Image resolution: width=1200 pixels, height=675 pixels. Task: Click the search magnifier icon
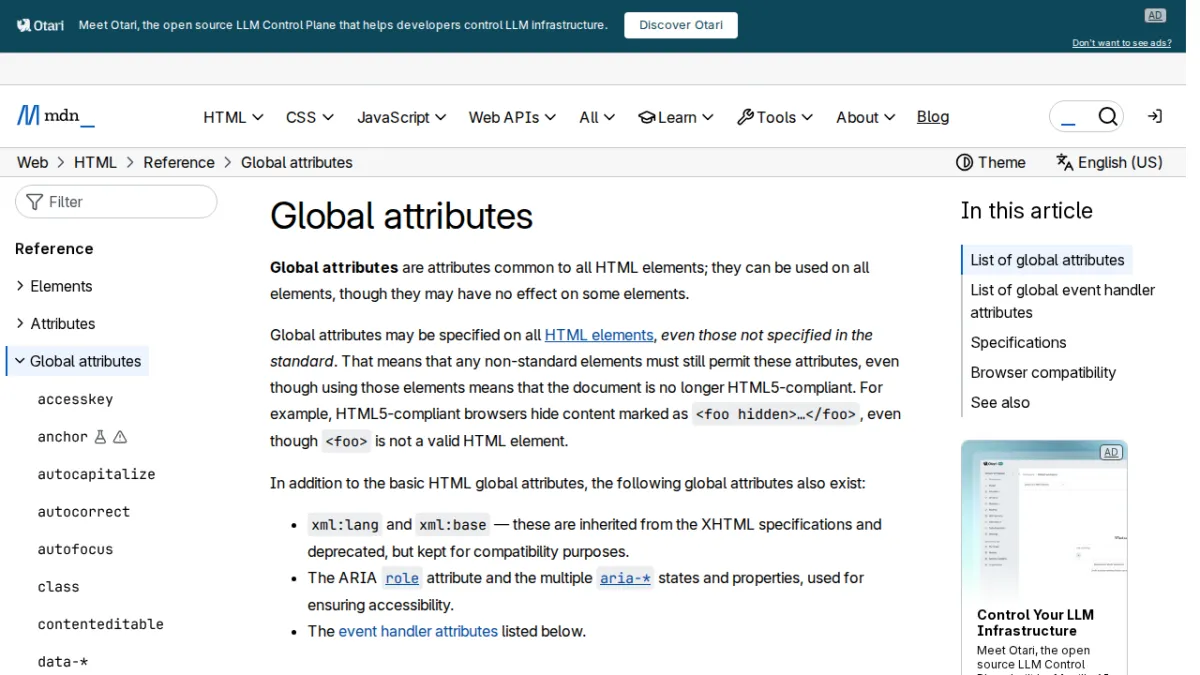(1107, 117)
